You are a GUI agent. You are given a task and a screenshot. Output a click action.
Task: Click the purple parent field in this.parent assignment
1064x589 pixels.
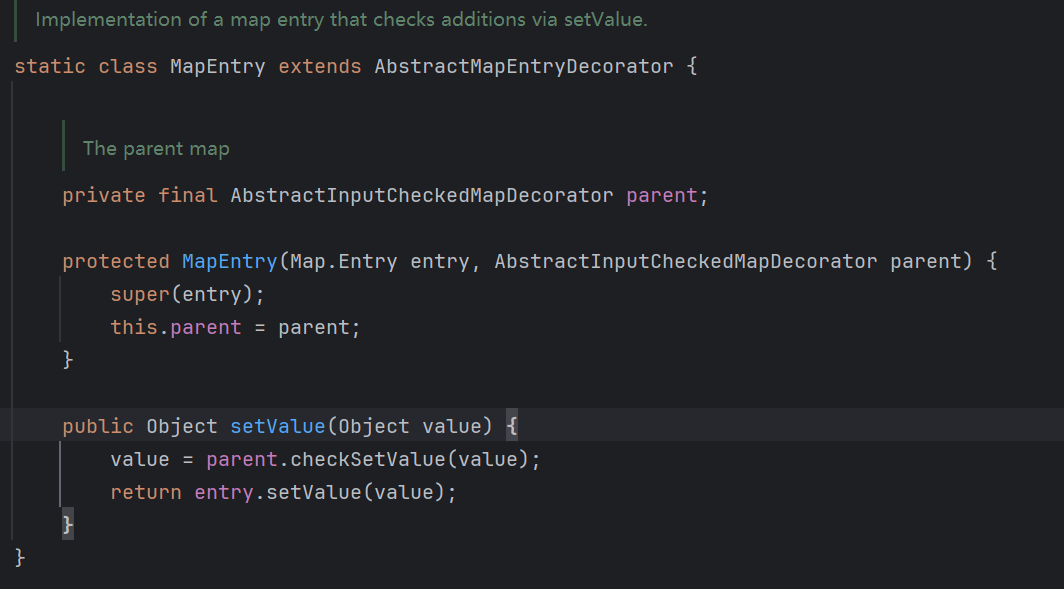click(x=206, y=328)
